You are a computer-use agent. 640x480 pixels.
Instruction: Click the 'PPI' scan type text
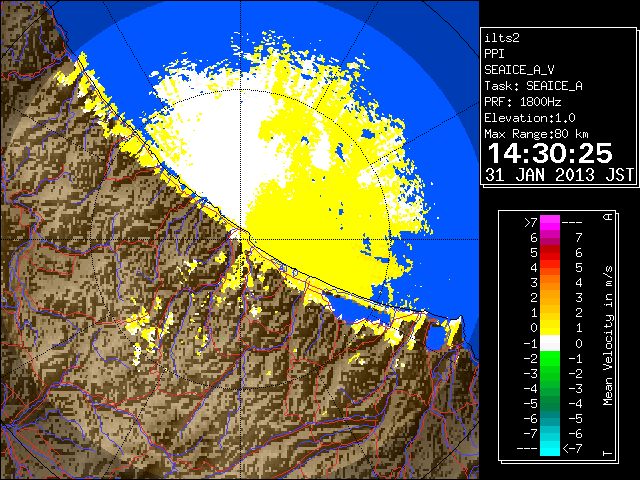(494, 54)
